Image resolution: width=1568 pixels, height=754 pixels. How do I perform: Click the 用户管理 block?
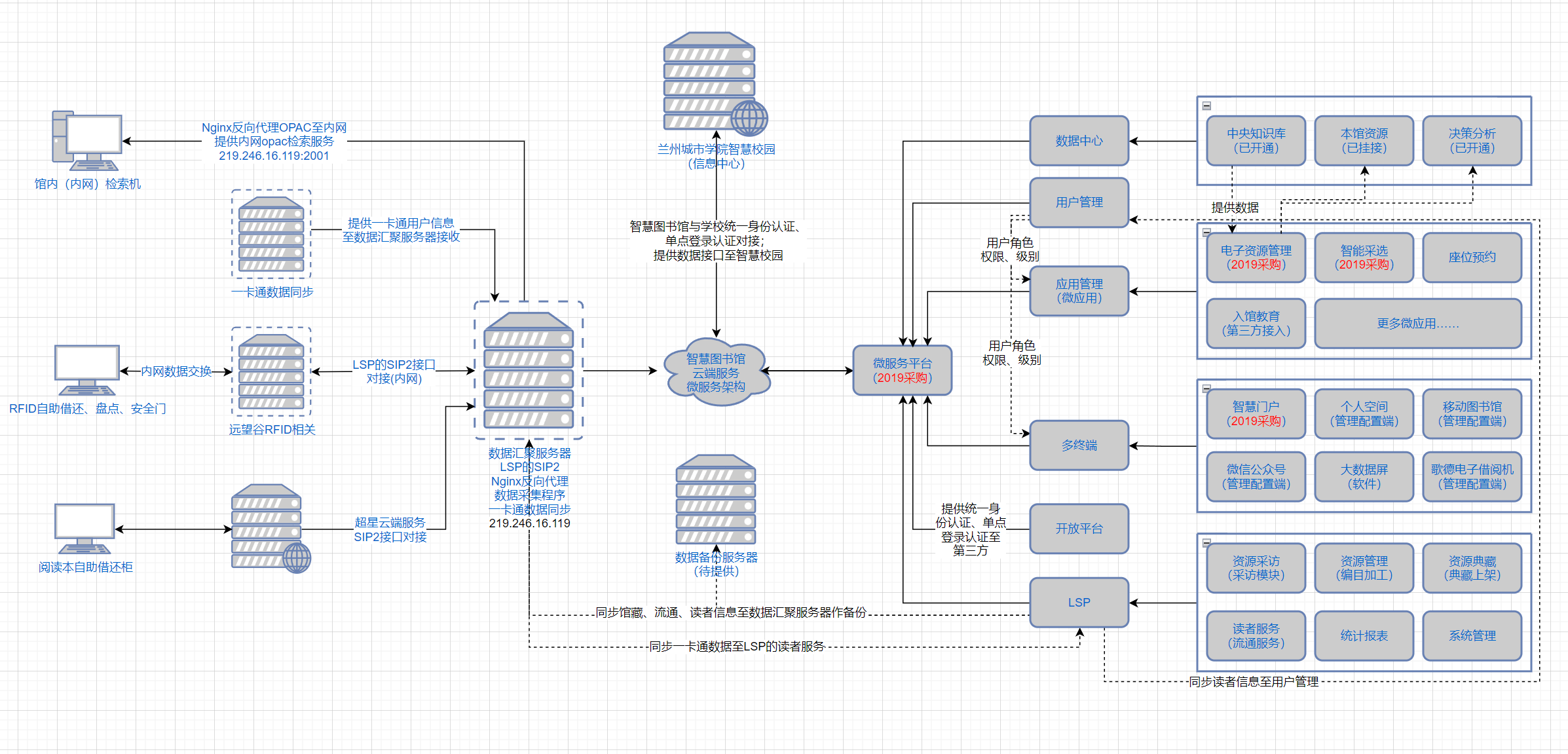pyautogui.click(x=1079, y=202)
